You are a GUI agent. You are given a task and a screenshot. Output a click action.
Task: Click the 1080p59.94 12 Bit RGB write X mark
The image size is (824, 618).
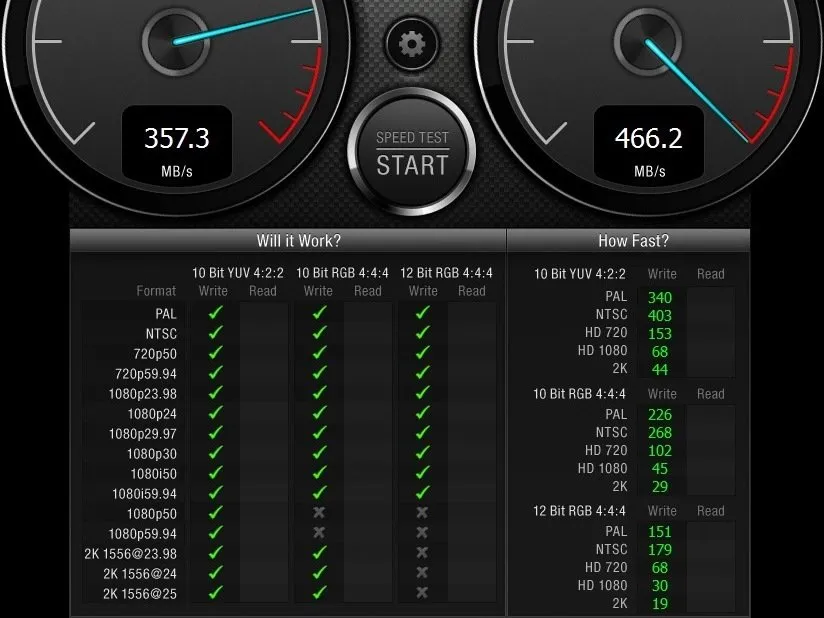422,532
